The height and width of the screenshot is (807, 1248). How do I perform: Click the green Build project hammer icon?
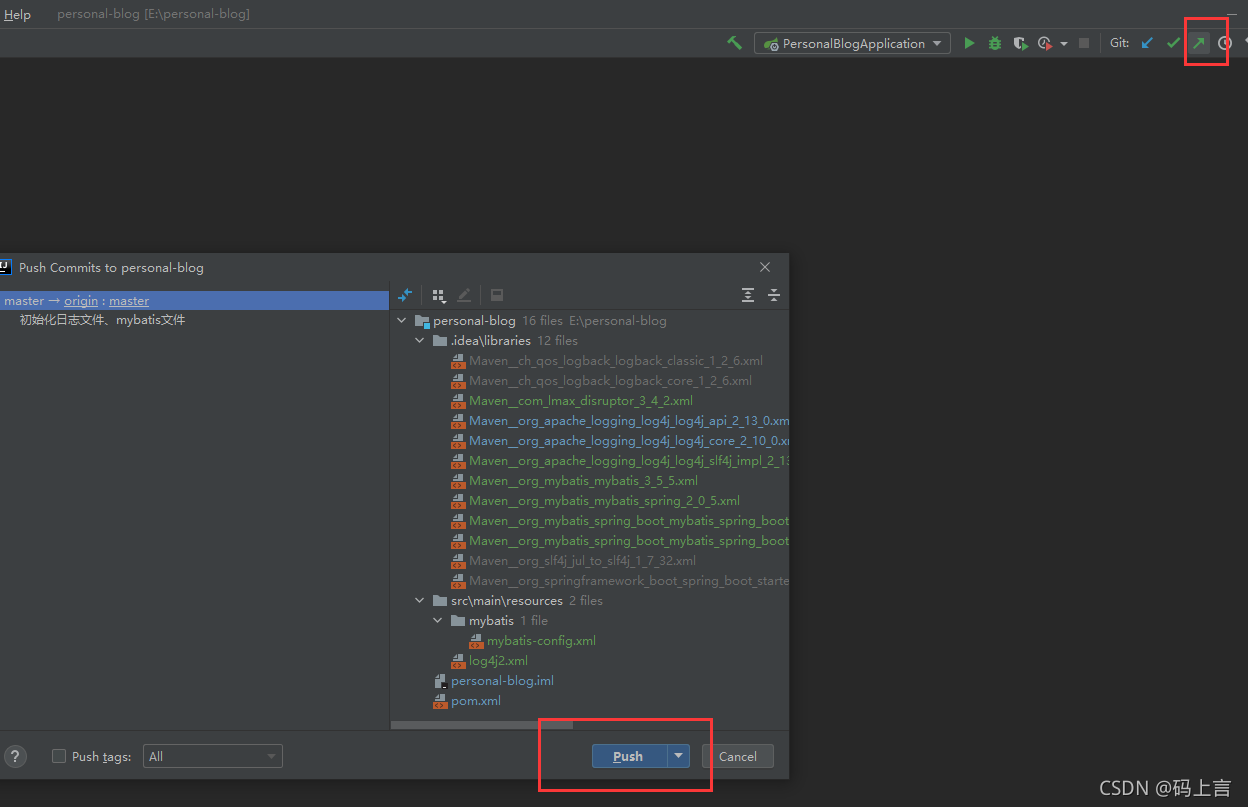pos(735,43)
